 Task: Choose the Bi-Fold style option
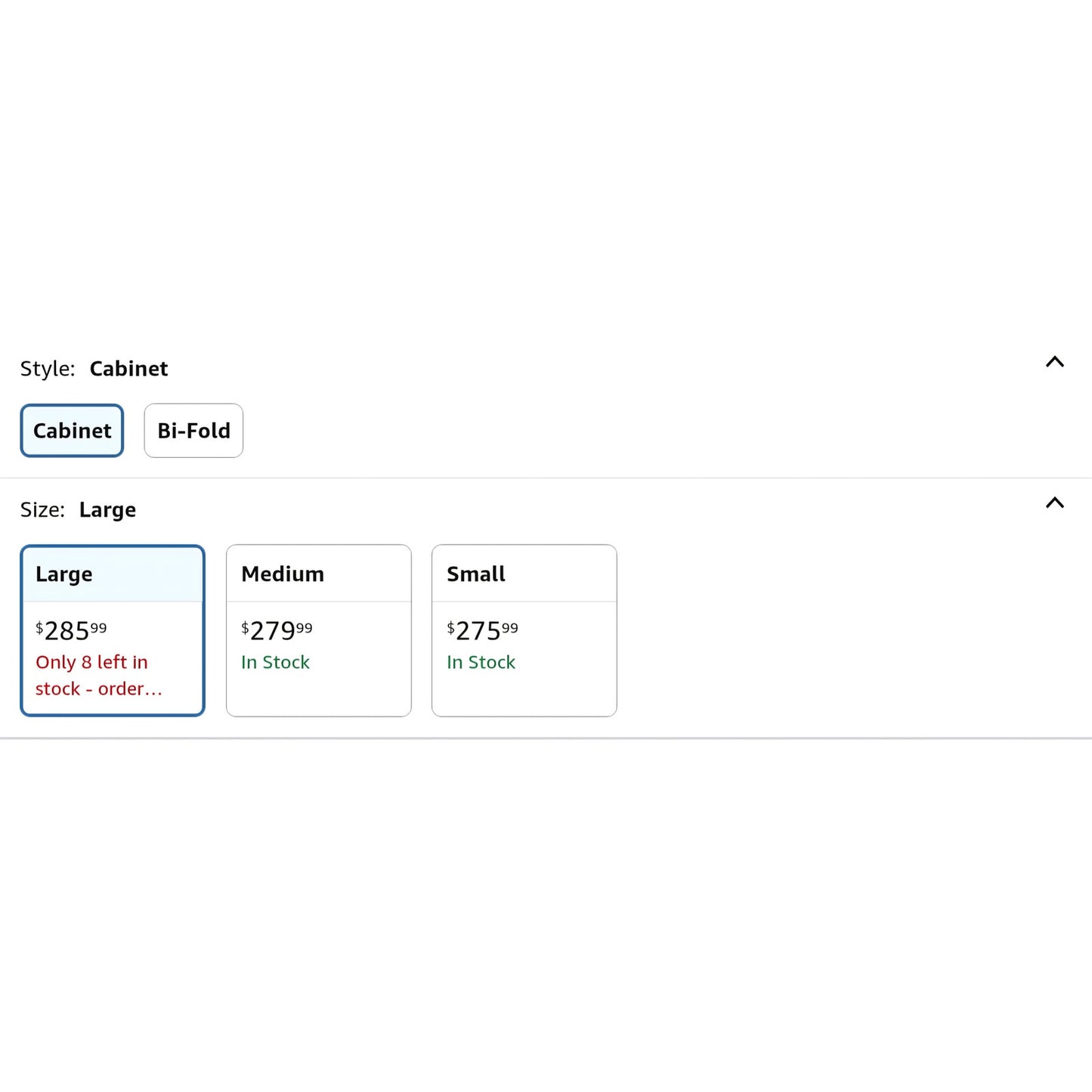pyautogui.click(x=193, y=431)
